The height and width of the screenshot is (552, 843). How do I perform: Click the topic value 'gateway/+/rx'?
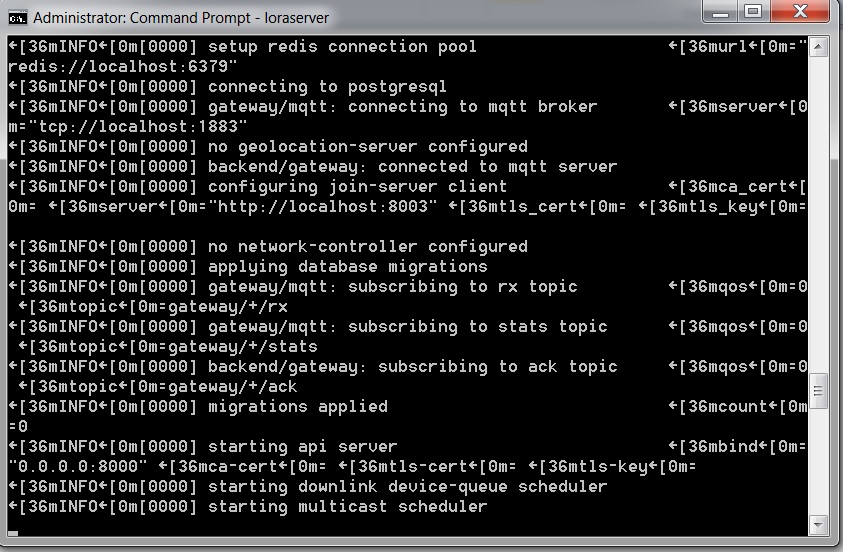click(227, 307)
